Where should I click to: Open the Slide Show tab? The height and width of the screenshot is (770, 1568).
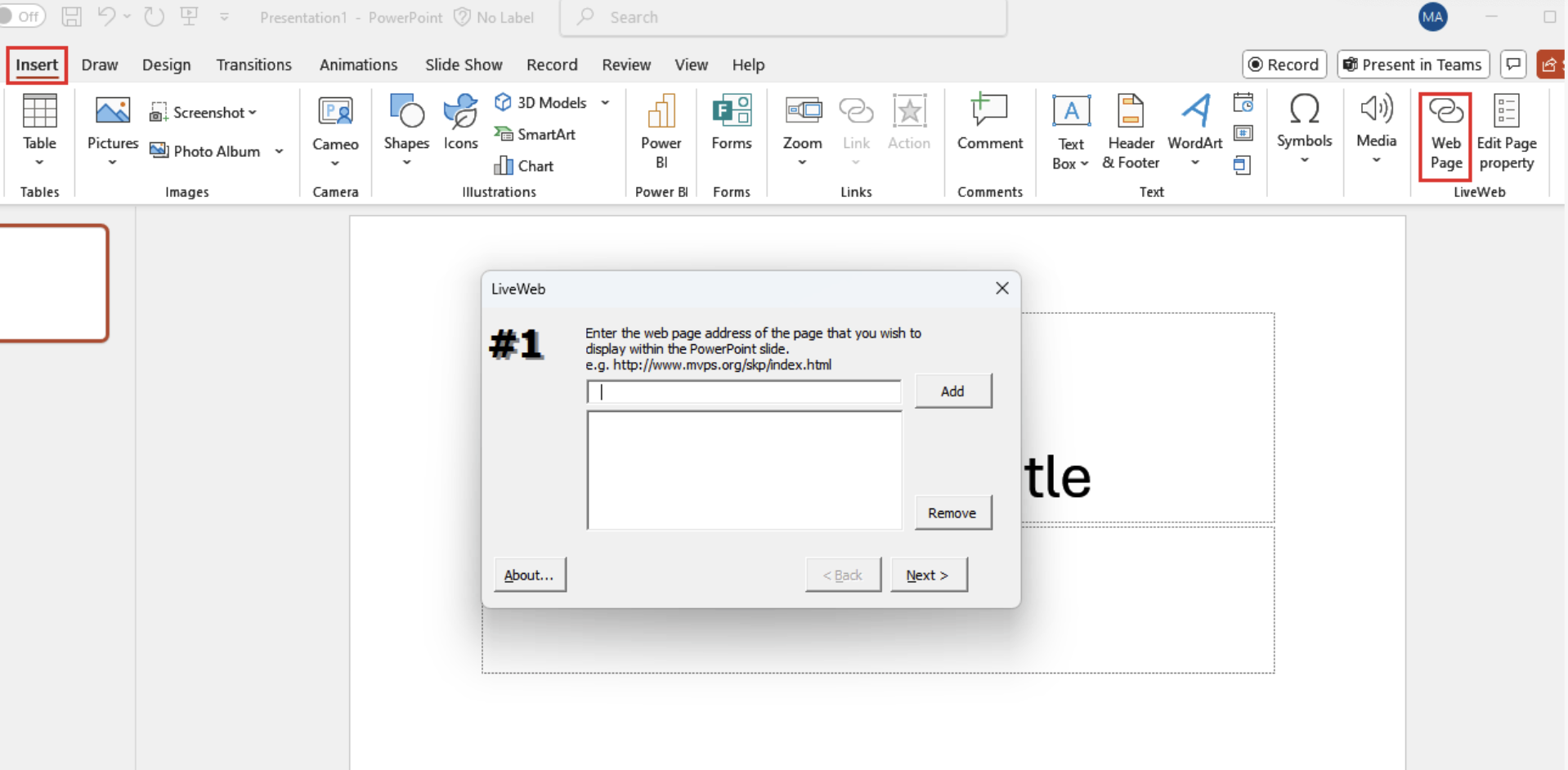[464, 65]
